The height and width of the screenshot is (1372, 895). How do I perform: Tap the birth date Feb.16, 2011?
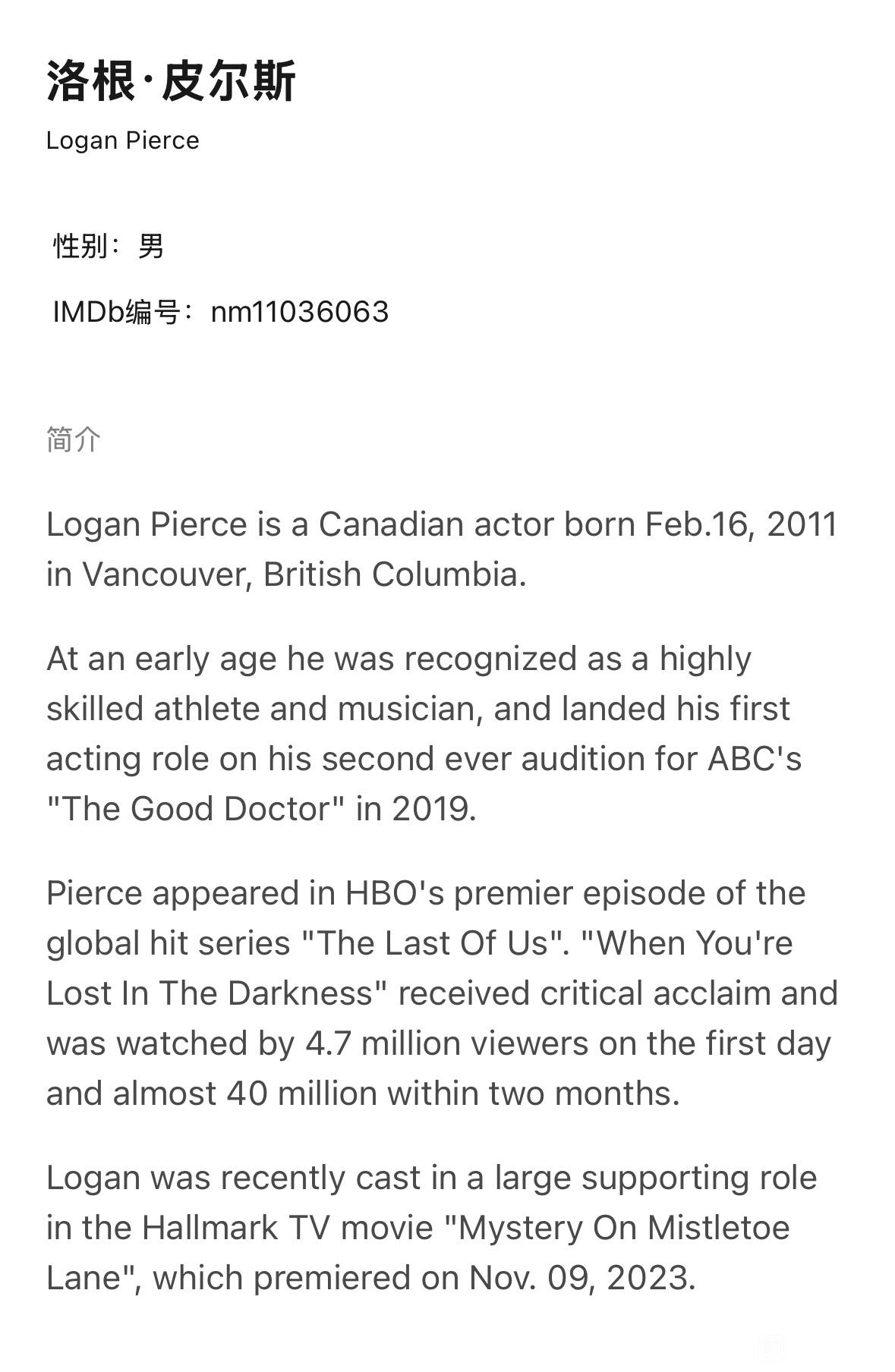[741, 524]
